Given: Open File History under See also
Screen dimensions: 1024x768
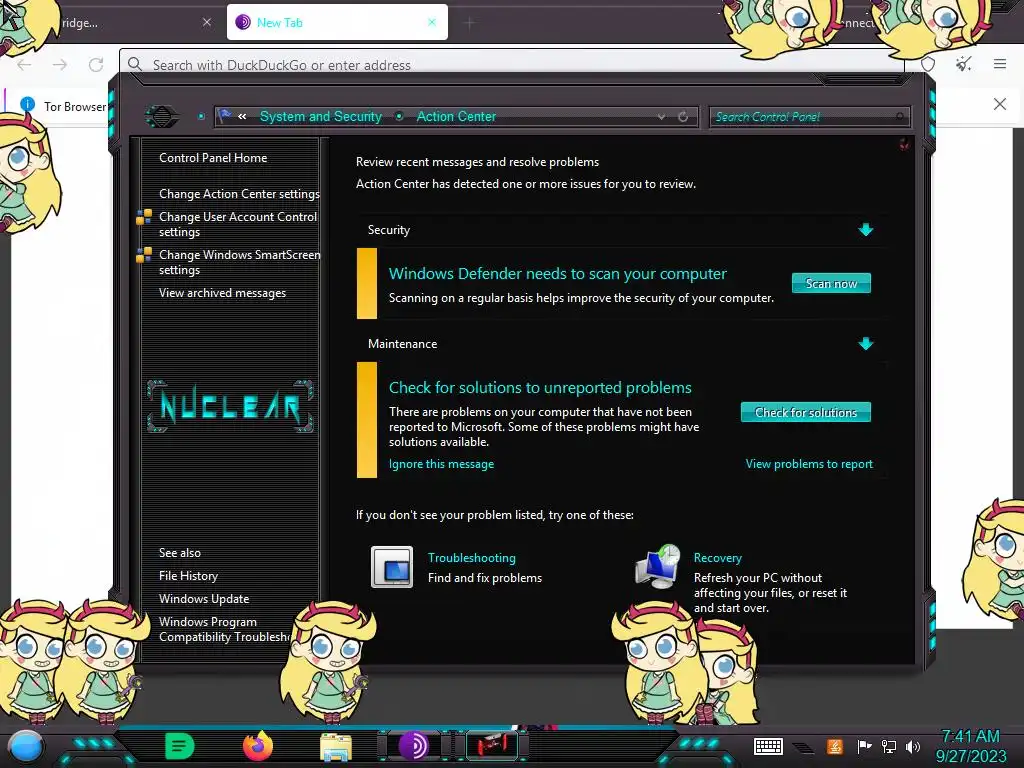Looking at the screenshot, I should coord(188,575).
